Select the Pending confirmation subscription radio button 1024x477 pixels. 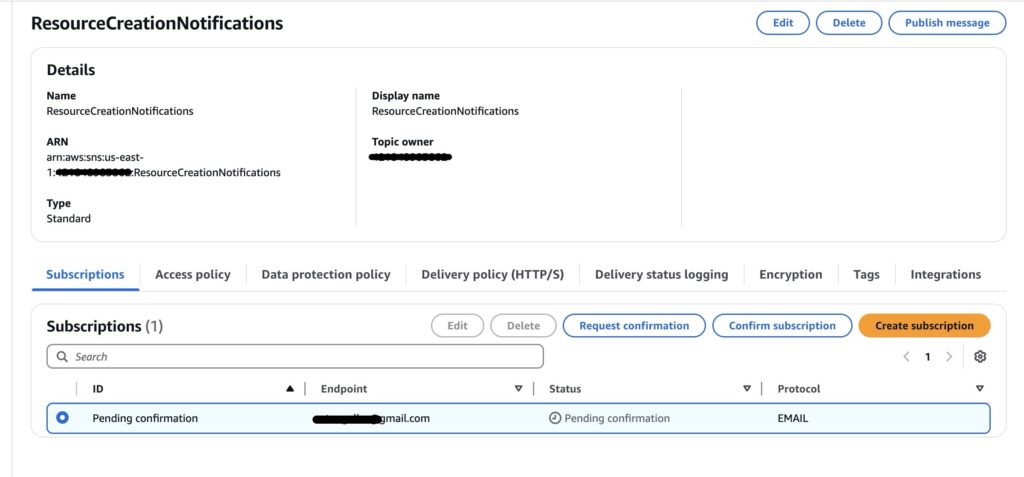point(63,418)
